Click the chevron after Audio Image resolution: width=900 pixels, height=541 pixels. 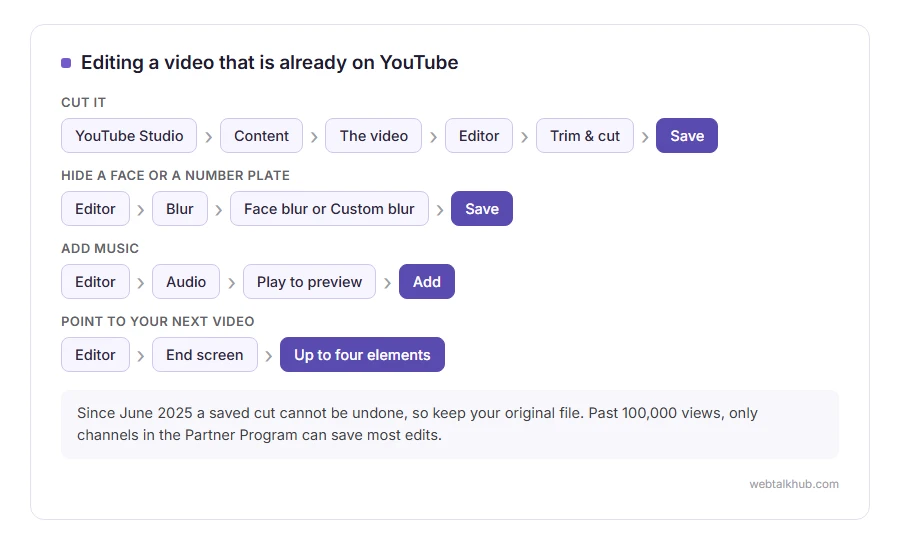[x=231, y=283]
